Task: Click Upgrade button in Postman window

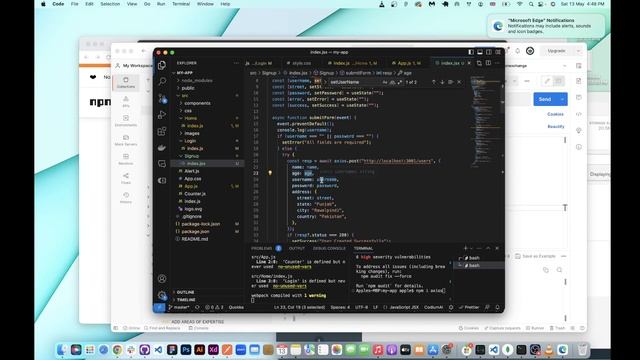Action: (x=556, y=51)
